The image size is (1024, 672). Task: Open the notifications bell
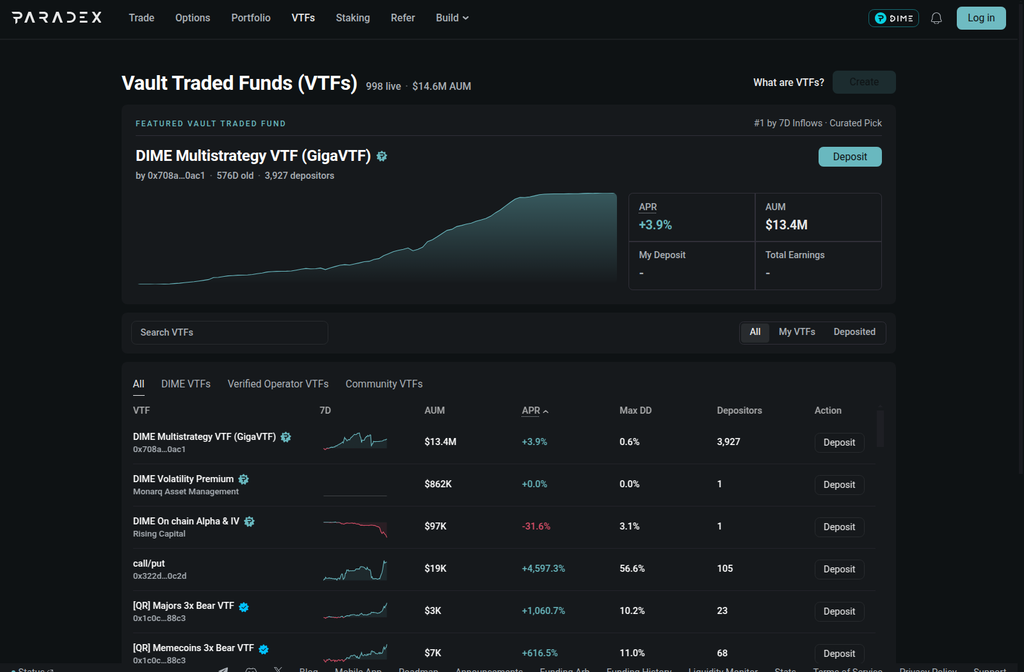click(936, 18)
